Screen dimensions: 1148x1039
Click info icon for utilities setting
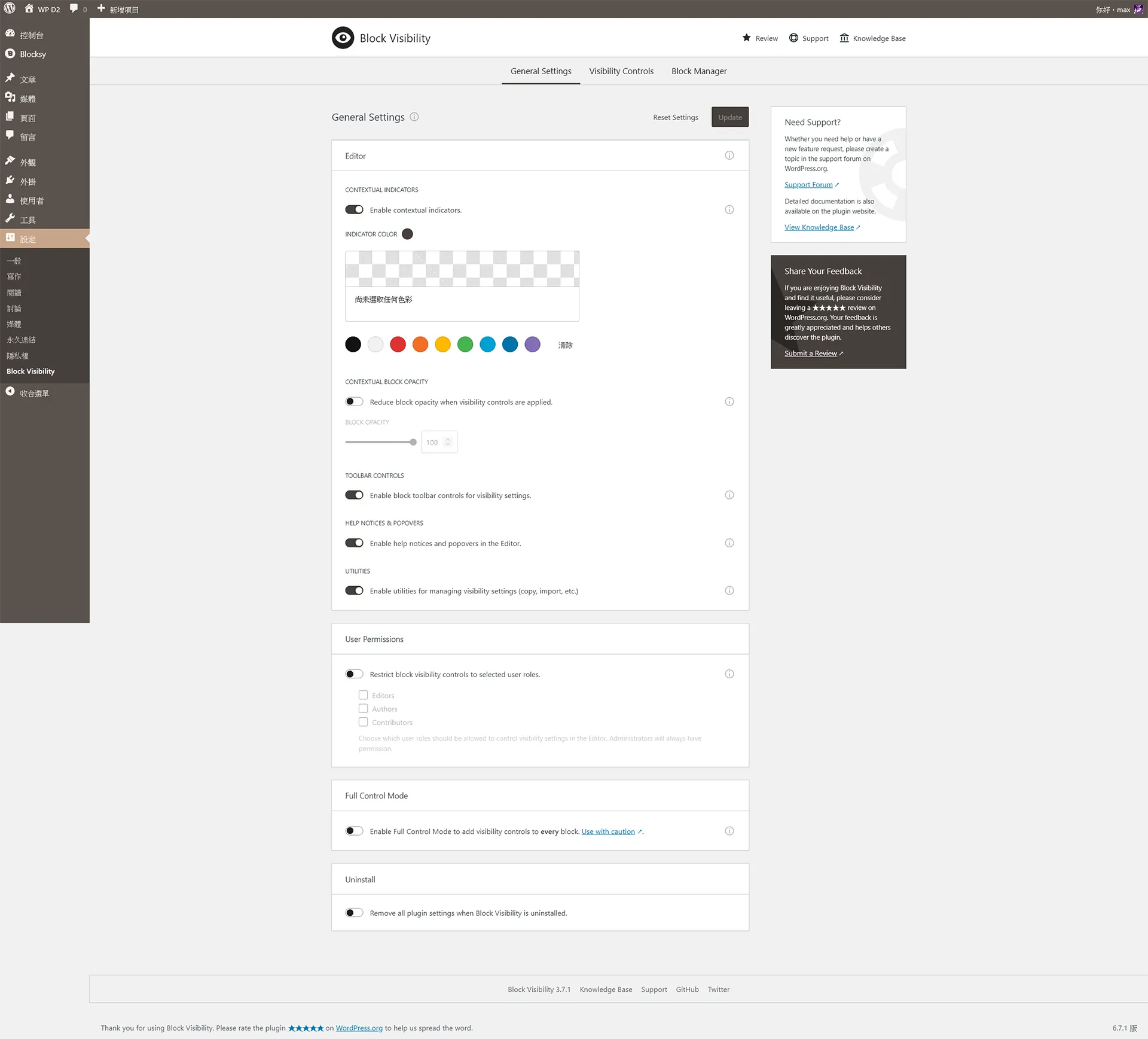(729, 591)
